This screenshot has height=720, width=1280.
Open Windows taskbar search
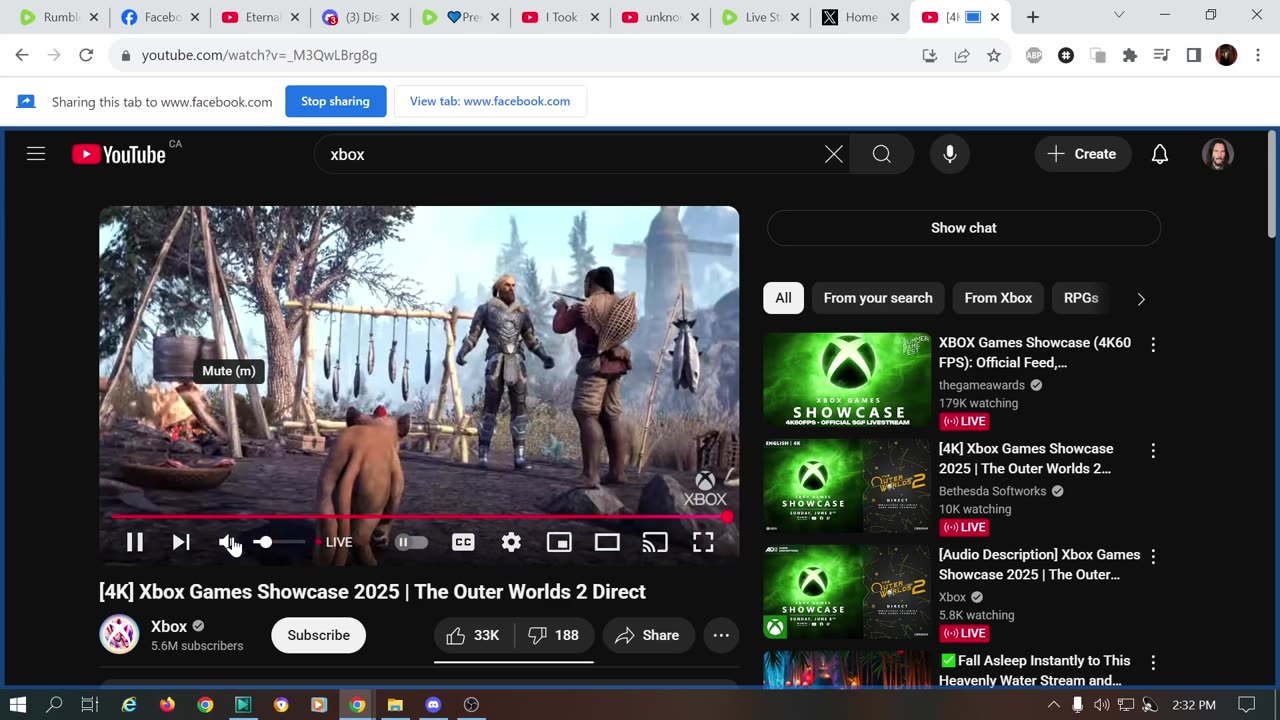click(x=54, y=704)
